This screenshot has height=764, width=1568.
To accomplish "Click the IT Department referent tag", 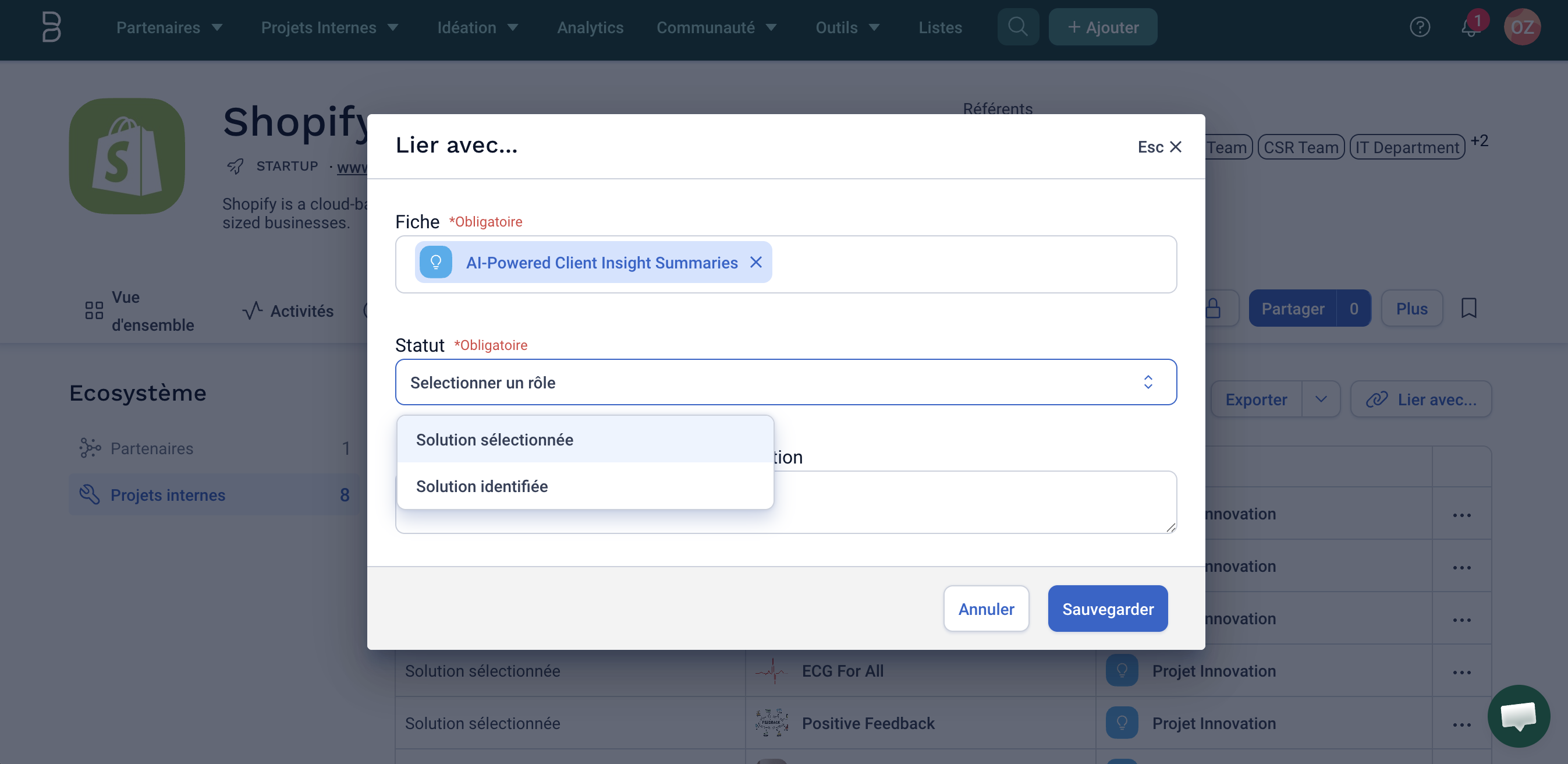I will [1407, 147].
